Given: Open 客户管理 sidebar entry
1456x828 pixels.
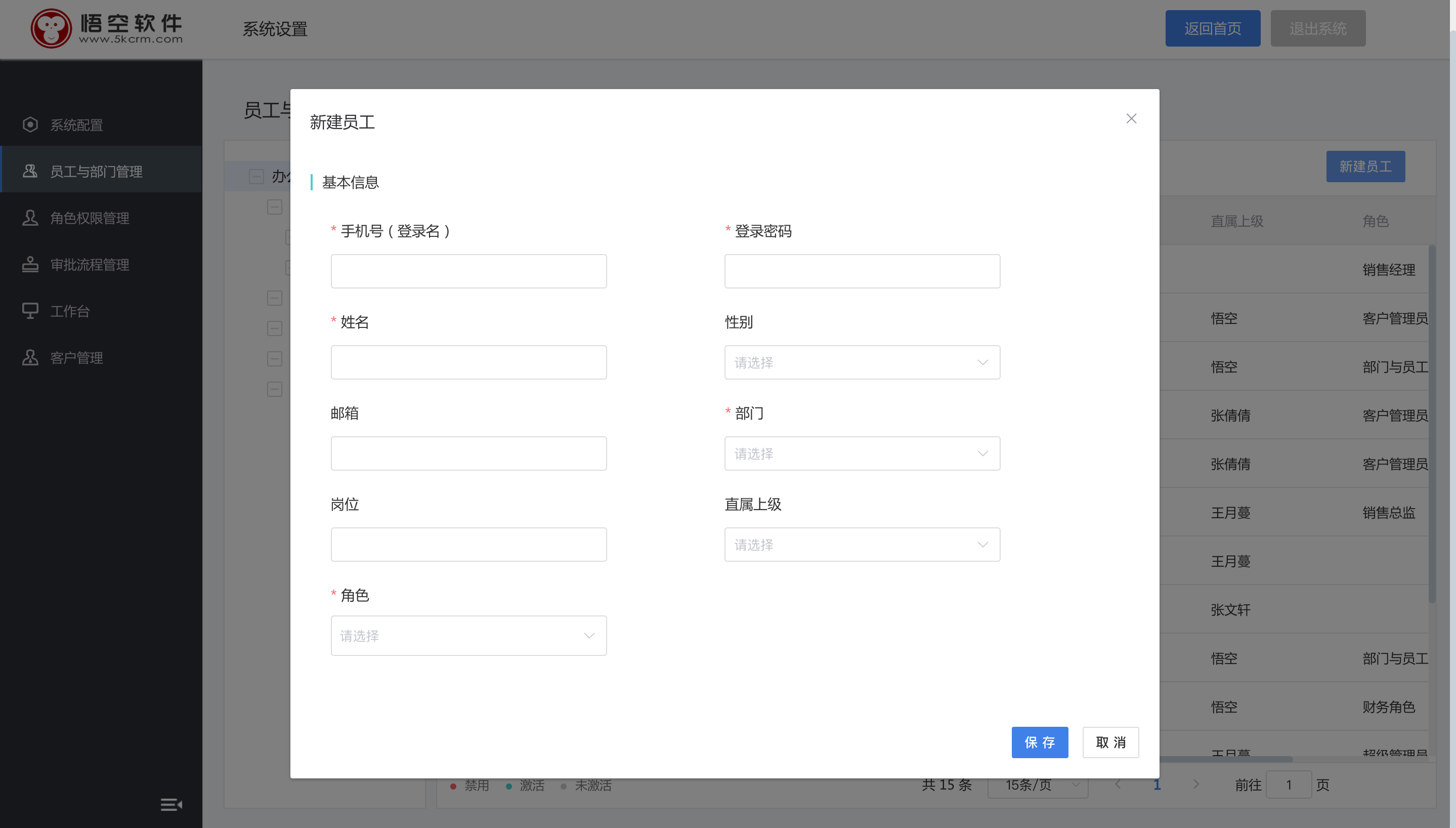Looking at the screenshot, I should (101, 358).
